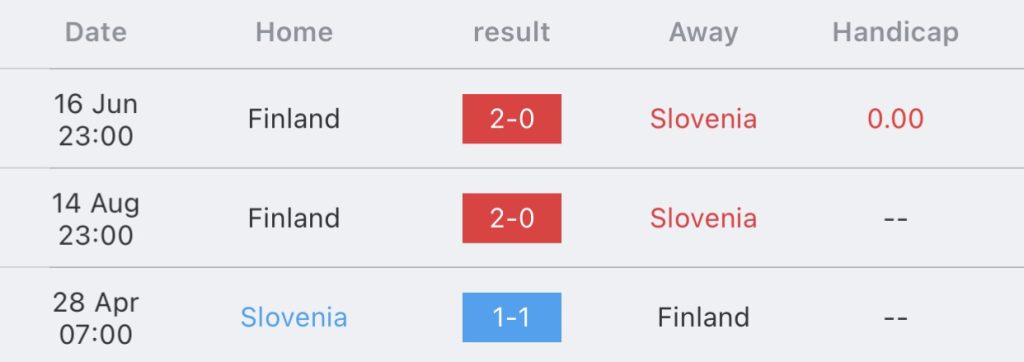1024x362 pixels.
Task: Click the 28 Apr 07:00 date cell
Action: point(96,318)
